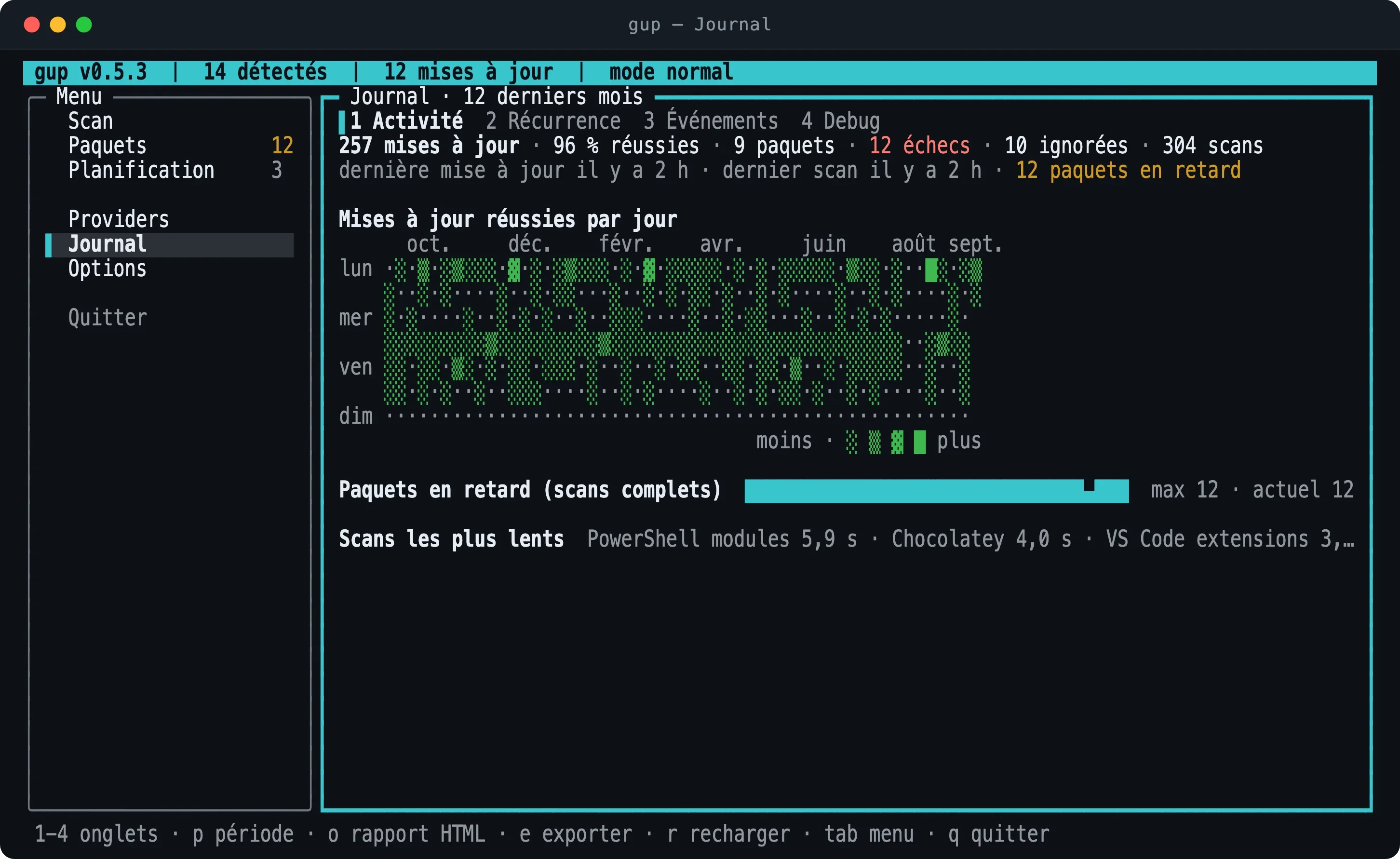Switch to the 1 Activité tab
Screen dimensions: 1400x859
click(x=406, y=121)
